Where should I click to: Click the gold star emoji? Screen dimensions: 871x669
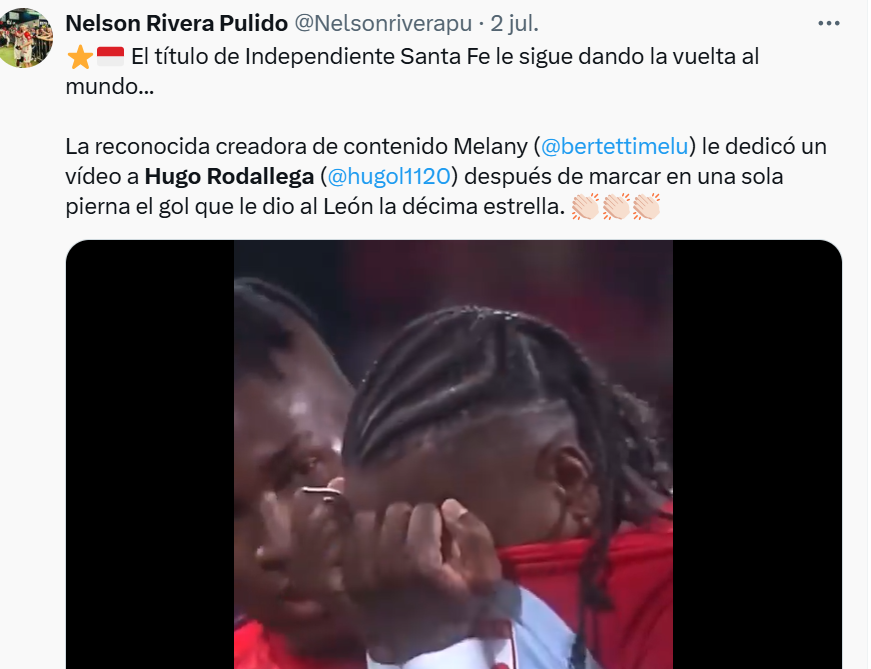[x=80, y=57]
